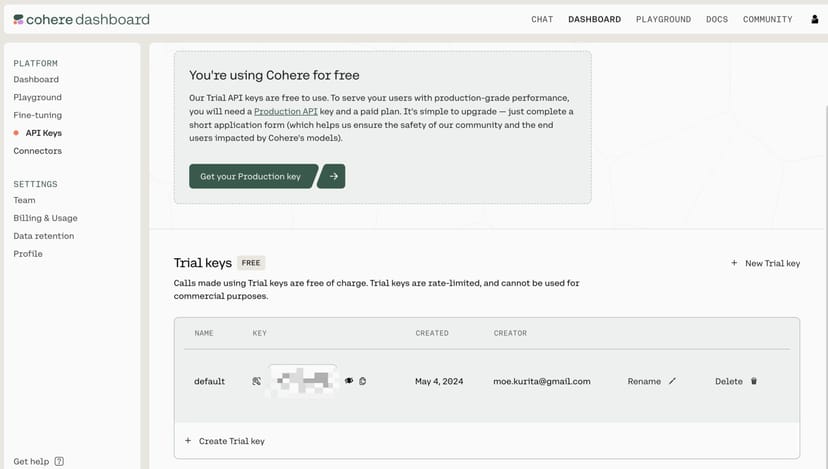Image resolution: width=828 pixels, height=469 pixels.
Task: Click the key icon before the default key
Action: pyautogui.click(x=257, y=381)
